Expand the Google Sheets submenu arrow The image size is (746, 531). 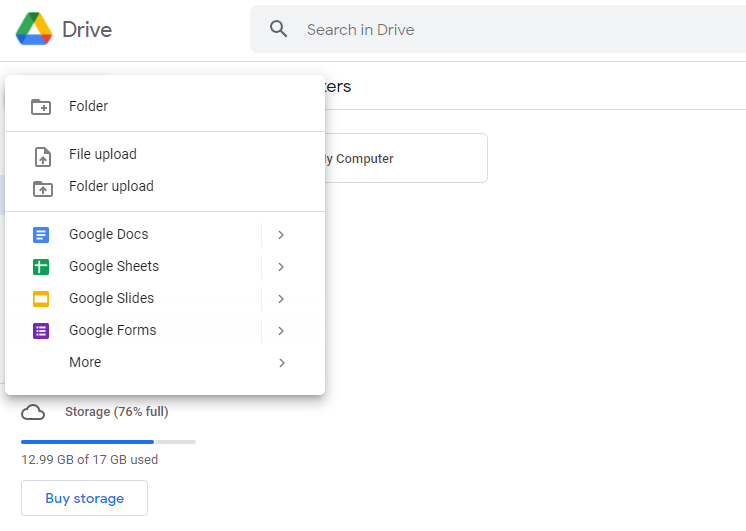(281, 266)
